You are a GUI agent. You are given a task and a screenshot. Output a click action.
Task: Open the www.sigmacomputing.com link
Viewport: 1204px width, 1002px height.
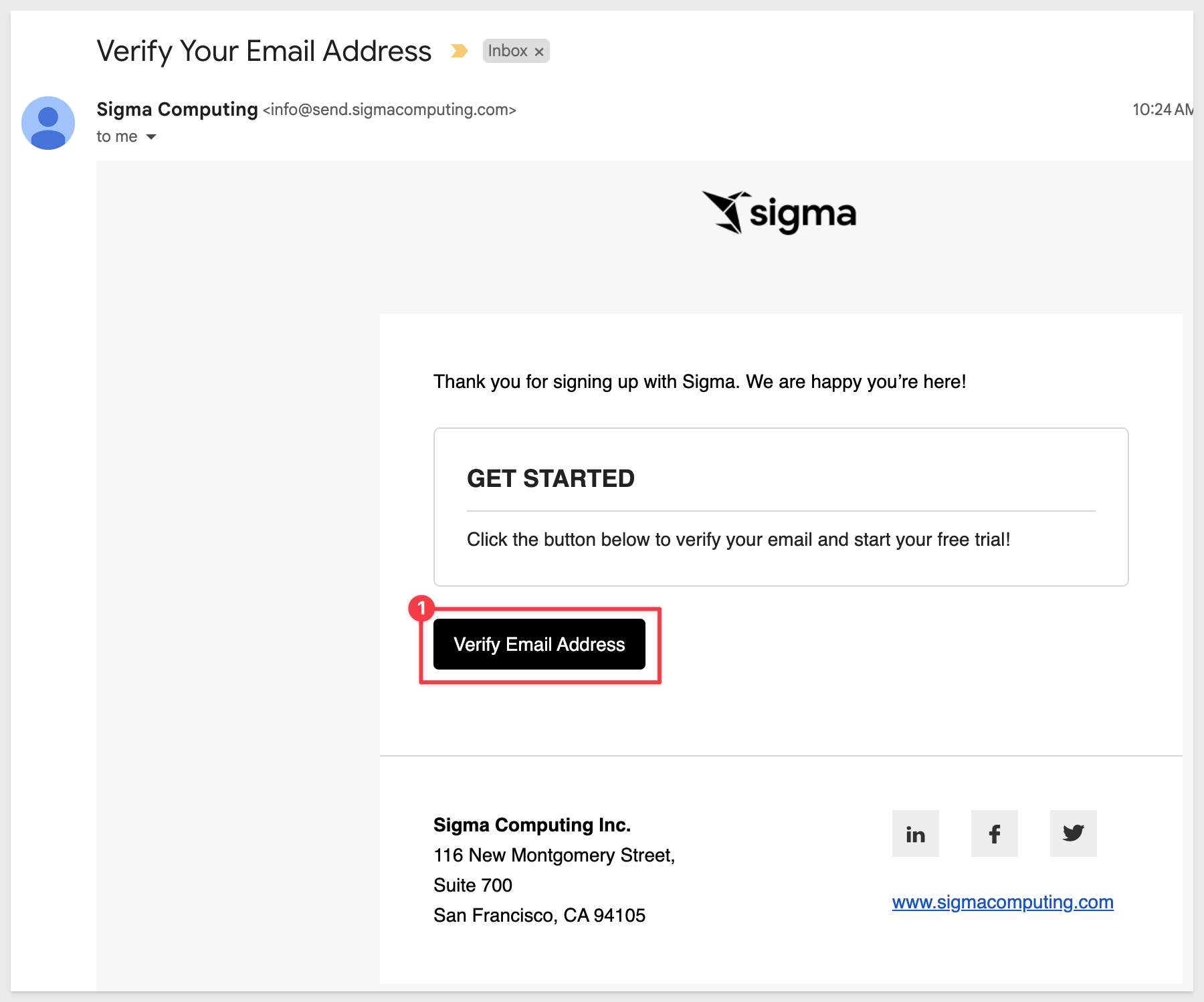click(x=1003, y=902)
